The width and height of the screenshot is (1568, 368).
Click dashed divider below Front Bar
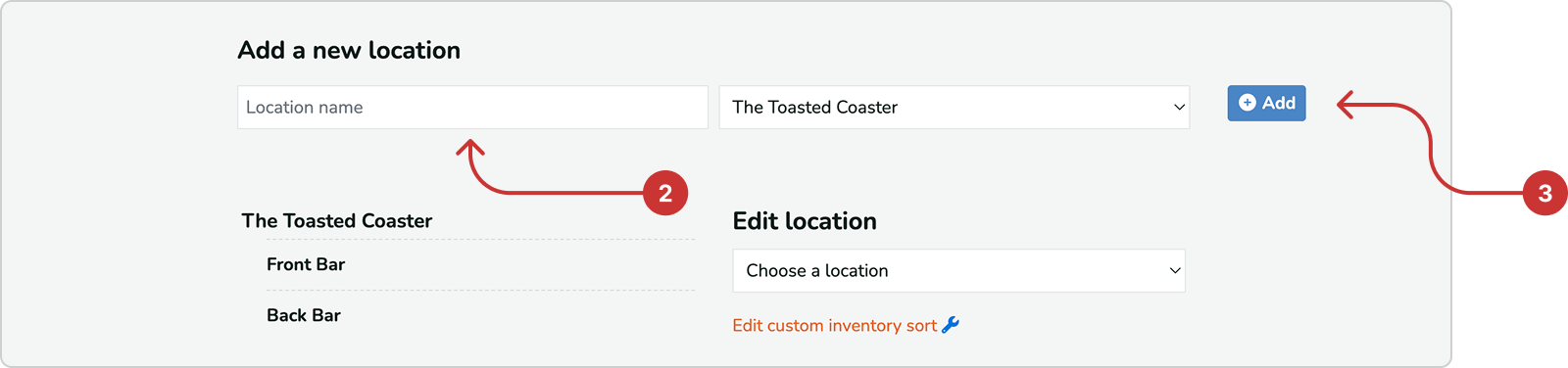tap(480, 291)
